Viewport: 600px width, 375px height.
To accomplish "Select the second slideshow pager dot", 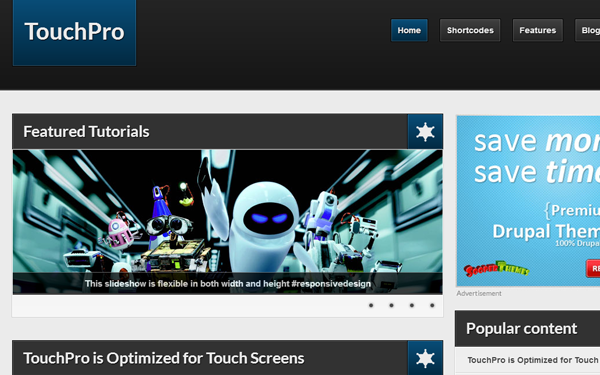I will coord(391,305).
